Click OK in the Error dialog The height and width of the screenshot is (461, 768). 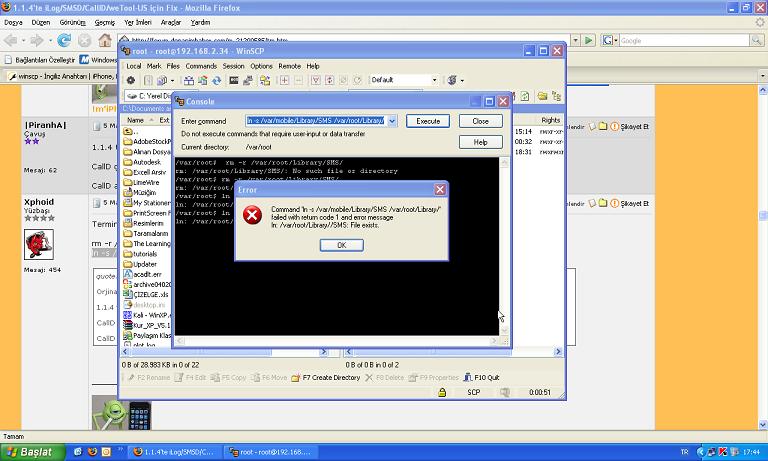click(x=341, y=245)
